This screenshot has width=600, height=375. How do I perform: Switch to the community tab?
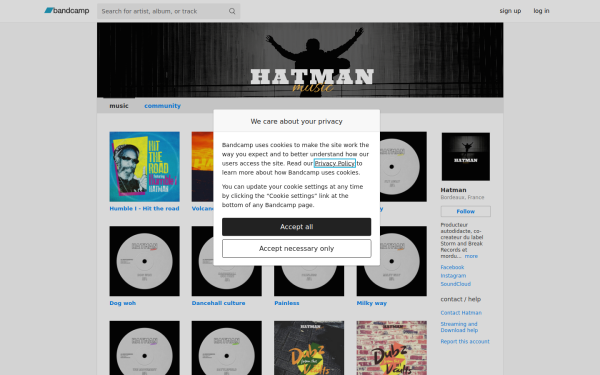162,106
